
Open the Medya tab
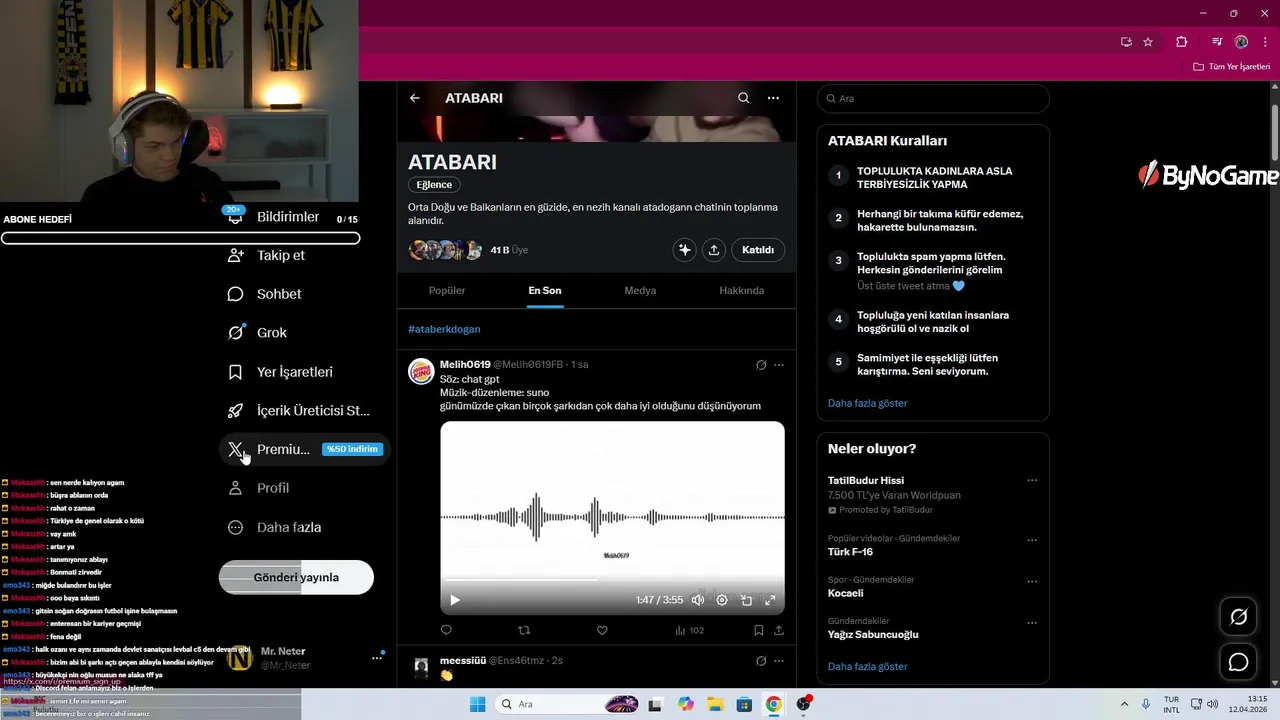[640, 291]
